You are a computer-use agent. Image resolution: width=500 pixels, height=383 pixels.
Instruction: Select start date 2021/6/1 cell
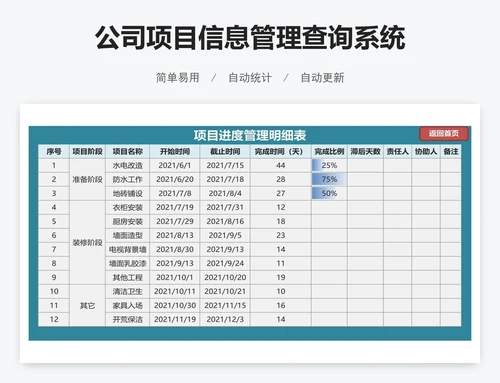175,165
